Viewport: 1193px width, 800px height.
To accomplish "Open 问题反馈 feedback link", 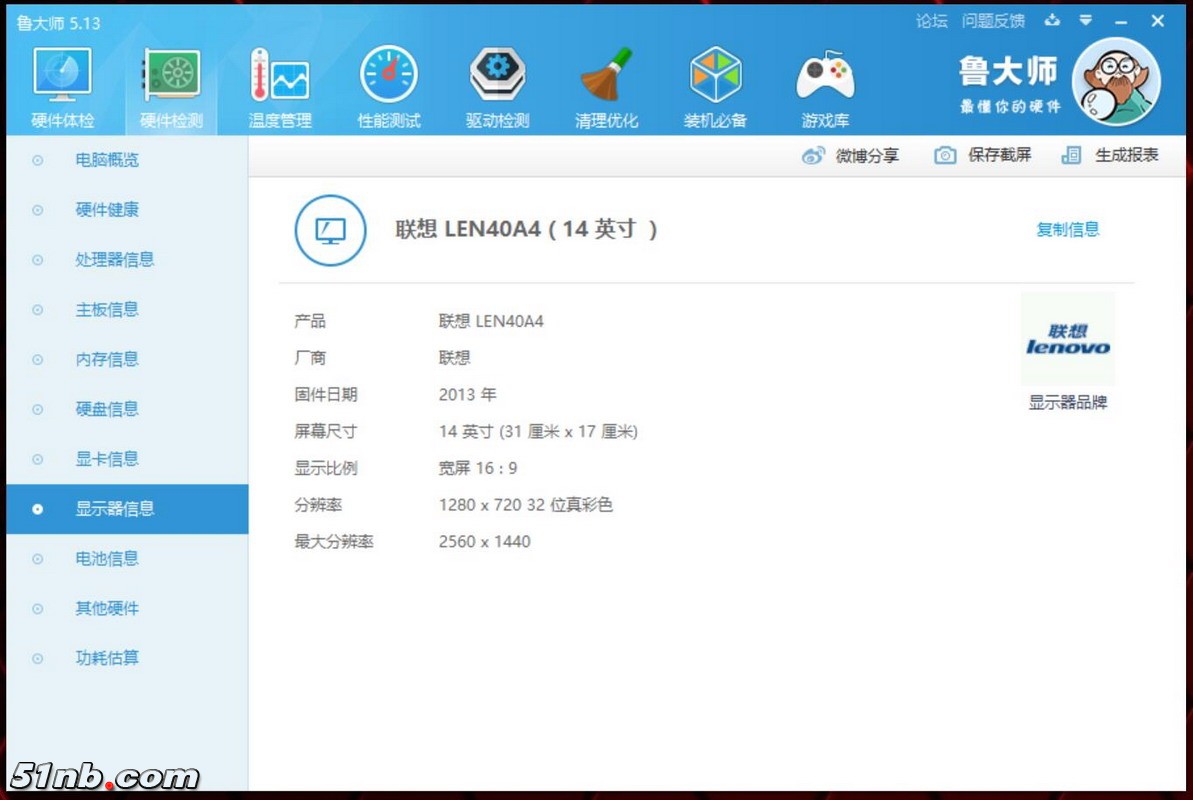I will pos(993,21).
